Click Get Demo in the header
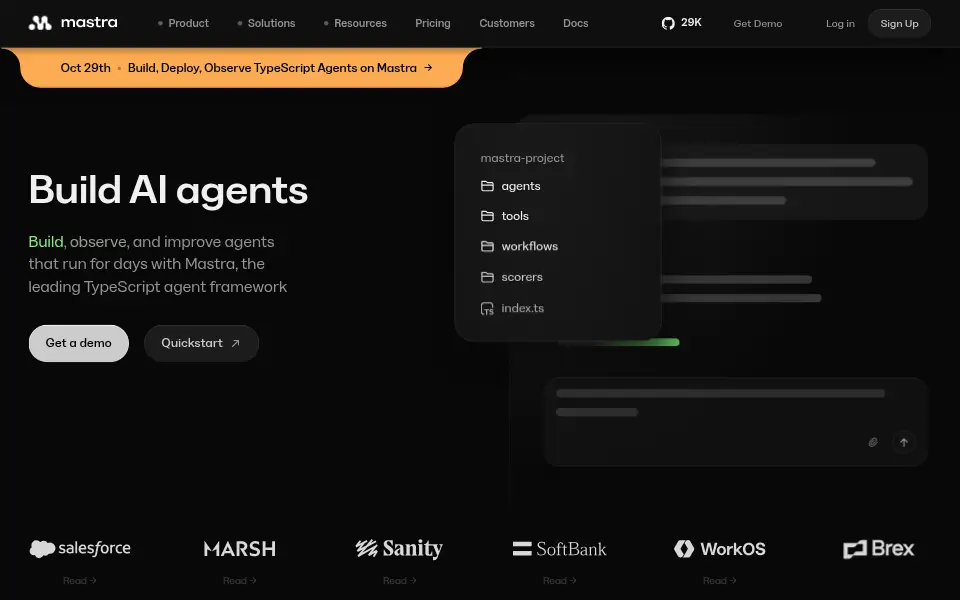This screenshot has width=960, height=600. click(758, 23)
